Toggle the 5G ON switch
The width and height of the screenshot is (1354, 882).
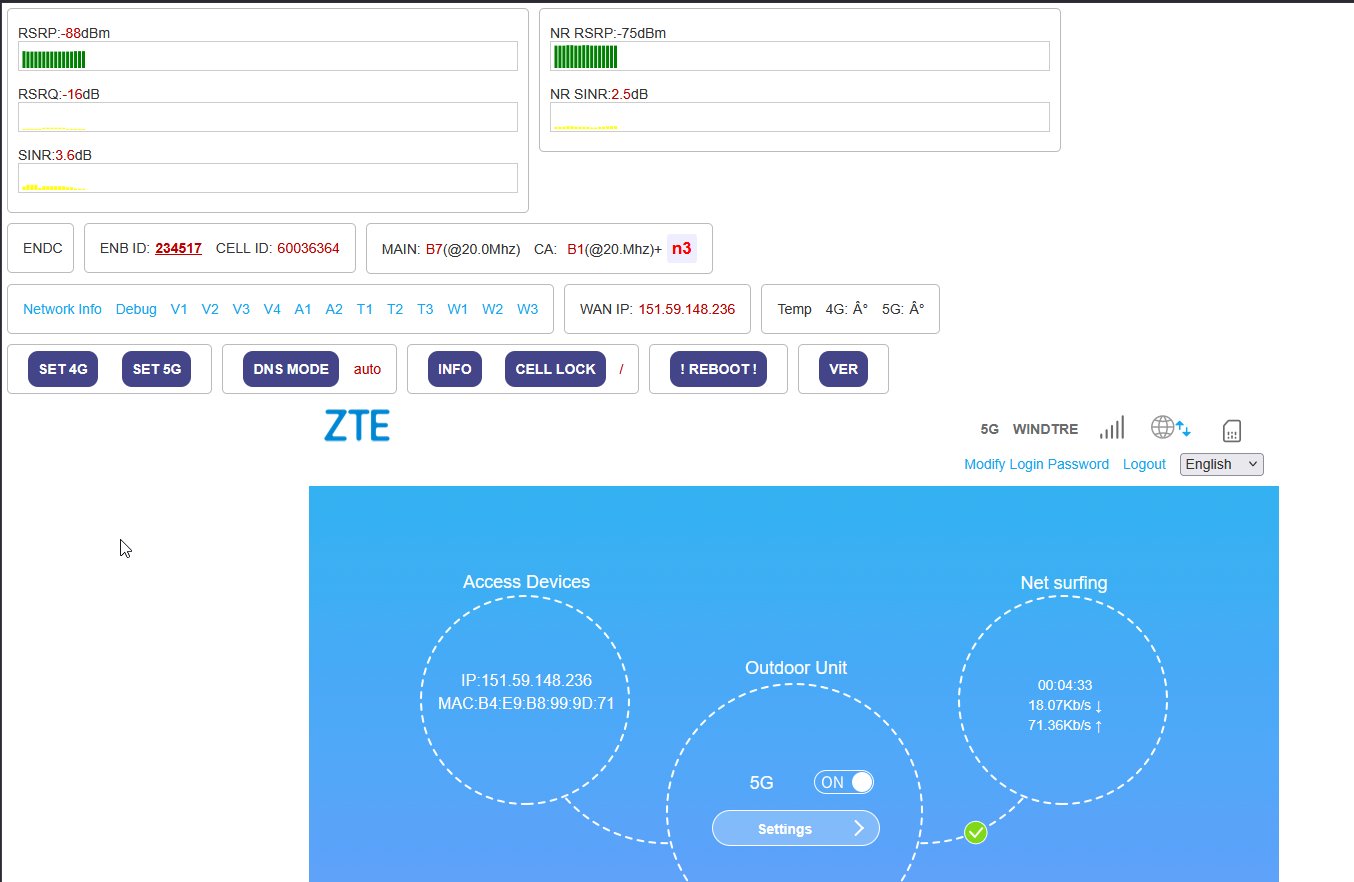click(x=844, y=782)
